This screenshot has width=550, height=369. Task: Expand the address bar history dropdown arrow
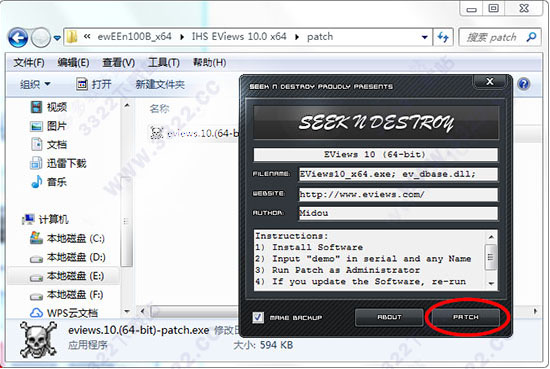[424, 37]
